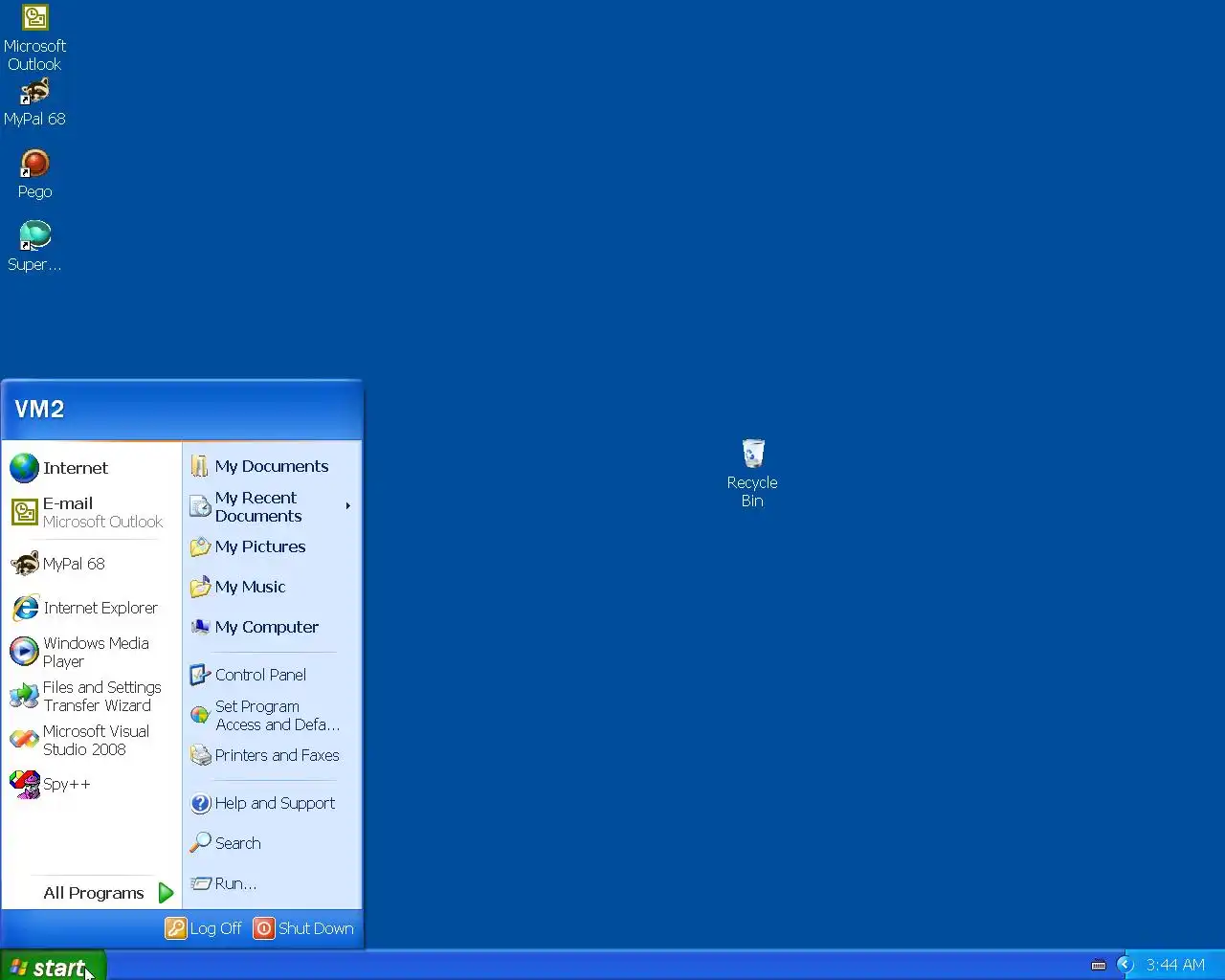Click the keyboard tray icon
The image size is (1225, 980).
(x=1099, y=965)
